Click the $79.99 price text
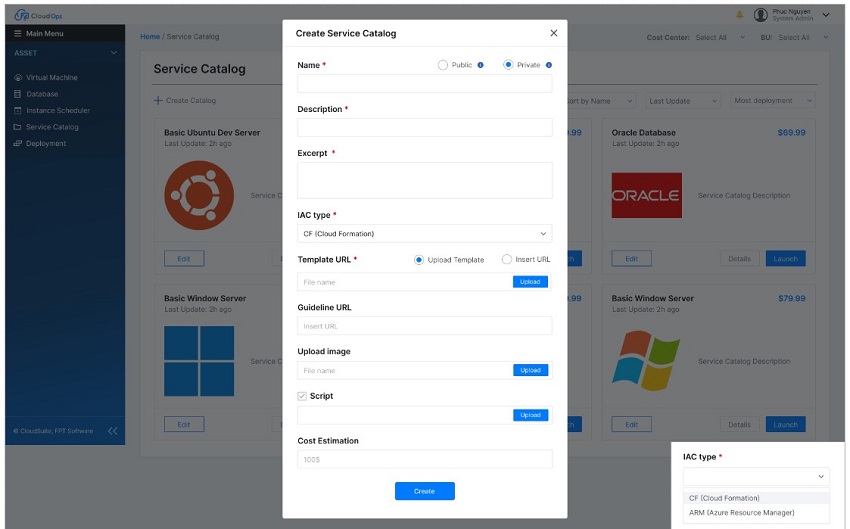The image size is (850, 529). [x=791, y=298]
